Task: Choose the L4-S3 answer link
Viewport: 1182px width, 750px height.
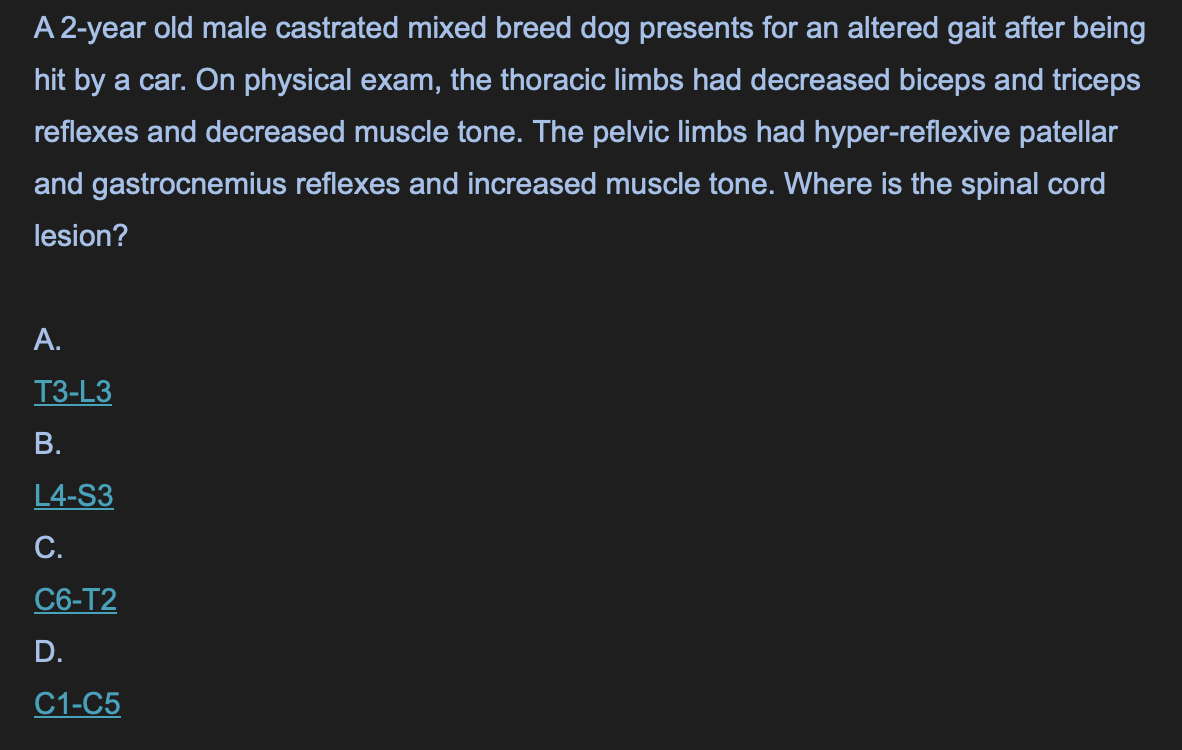Action: (x=74, y=495)
